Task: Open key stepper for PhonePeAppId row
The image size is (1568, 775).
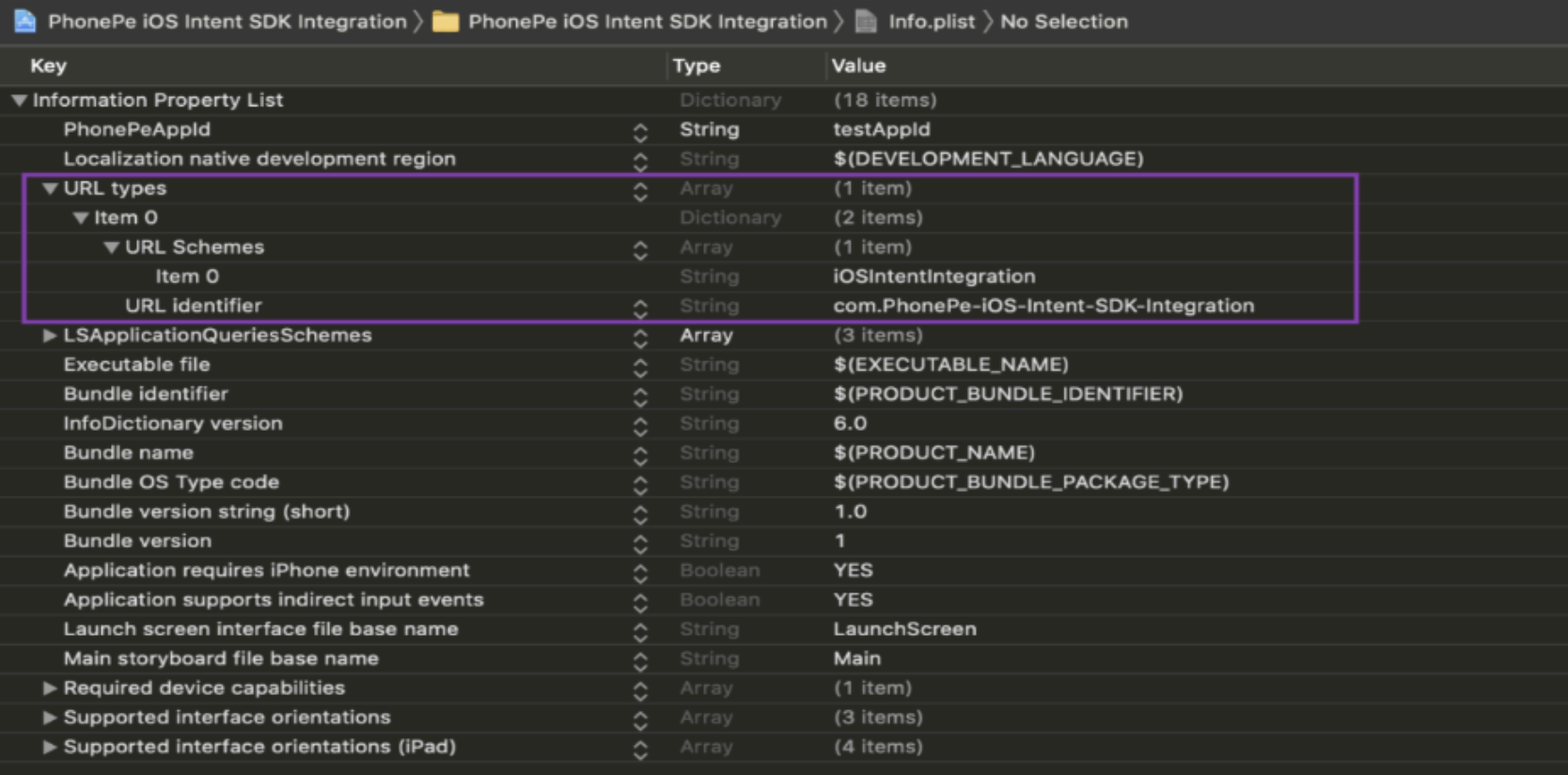Action: [x=640, y=132]
